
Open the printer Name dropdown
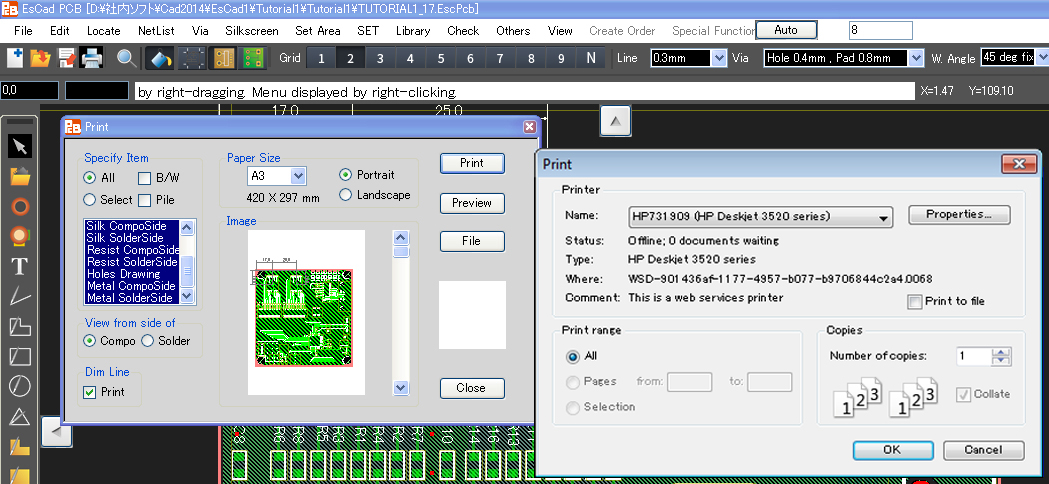pos(884,217)
